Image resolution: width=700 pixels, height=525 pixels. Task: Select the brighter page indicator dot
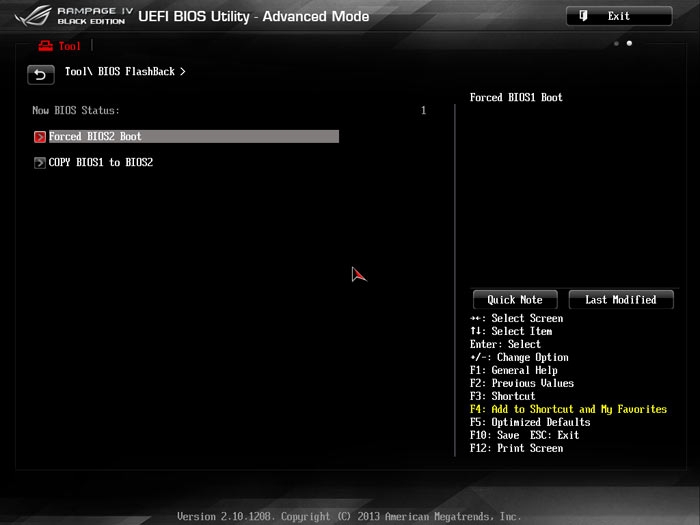(x=629, y=44)
